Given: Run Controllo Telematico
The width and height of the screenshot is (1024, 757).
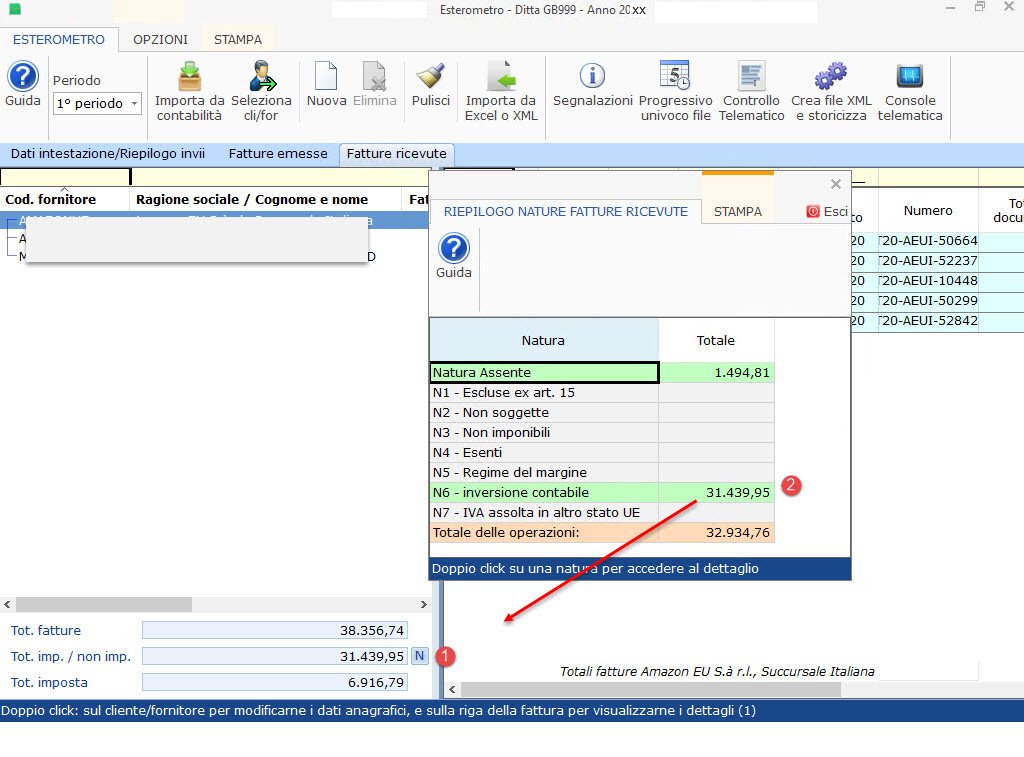Looking at the screenshot, I should pos(751,91).
